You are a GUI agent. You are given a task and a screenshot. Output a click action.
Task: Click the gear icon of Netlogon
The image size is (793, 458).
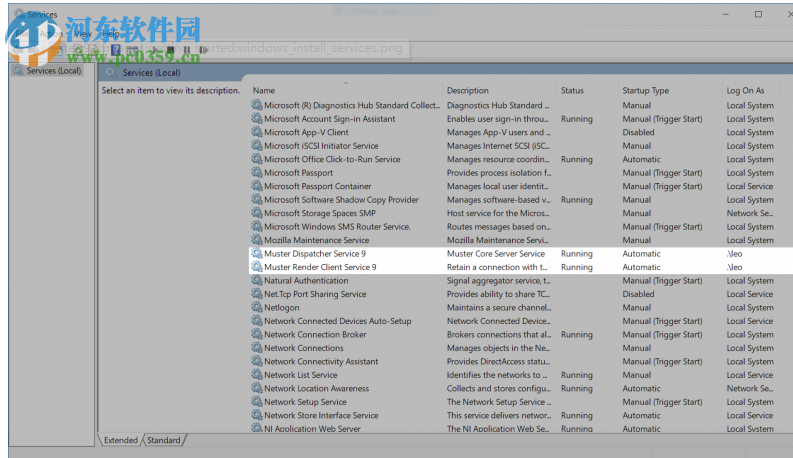(x=256, y=307)
